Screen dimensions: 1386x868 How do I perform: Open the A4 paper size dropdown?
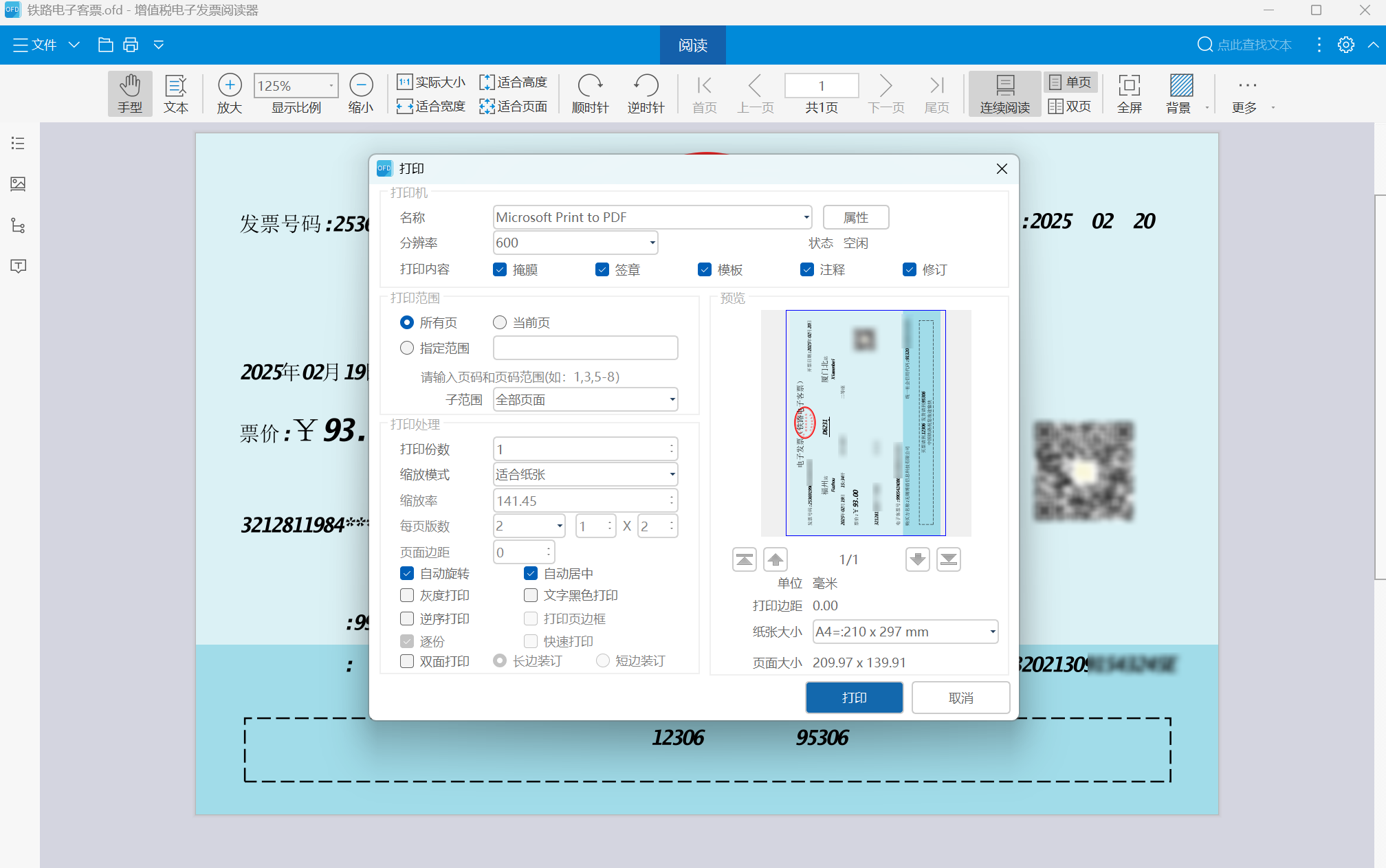pyautogui.click(x=992, y=632)
